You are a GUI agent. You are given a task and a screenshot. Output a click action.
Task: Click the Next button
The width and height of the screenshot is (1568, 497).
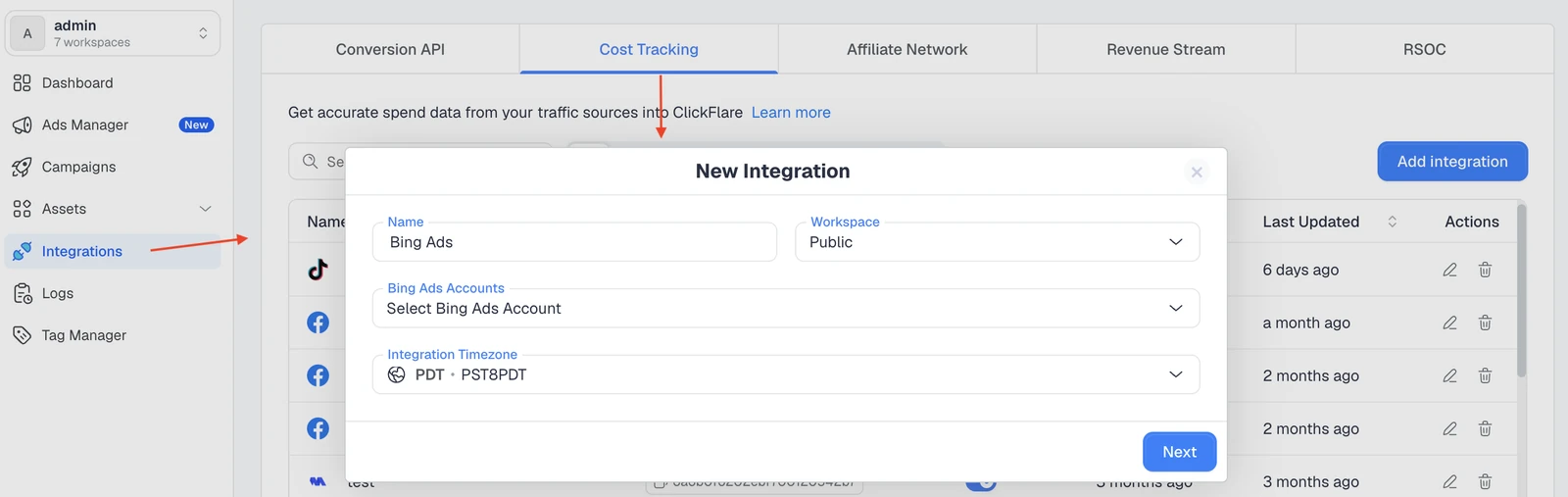point(1179,452)
